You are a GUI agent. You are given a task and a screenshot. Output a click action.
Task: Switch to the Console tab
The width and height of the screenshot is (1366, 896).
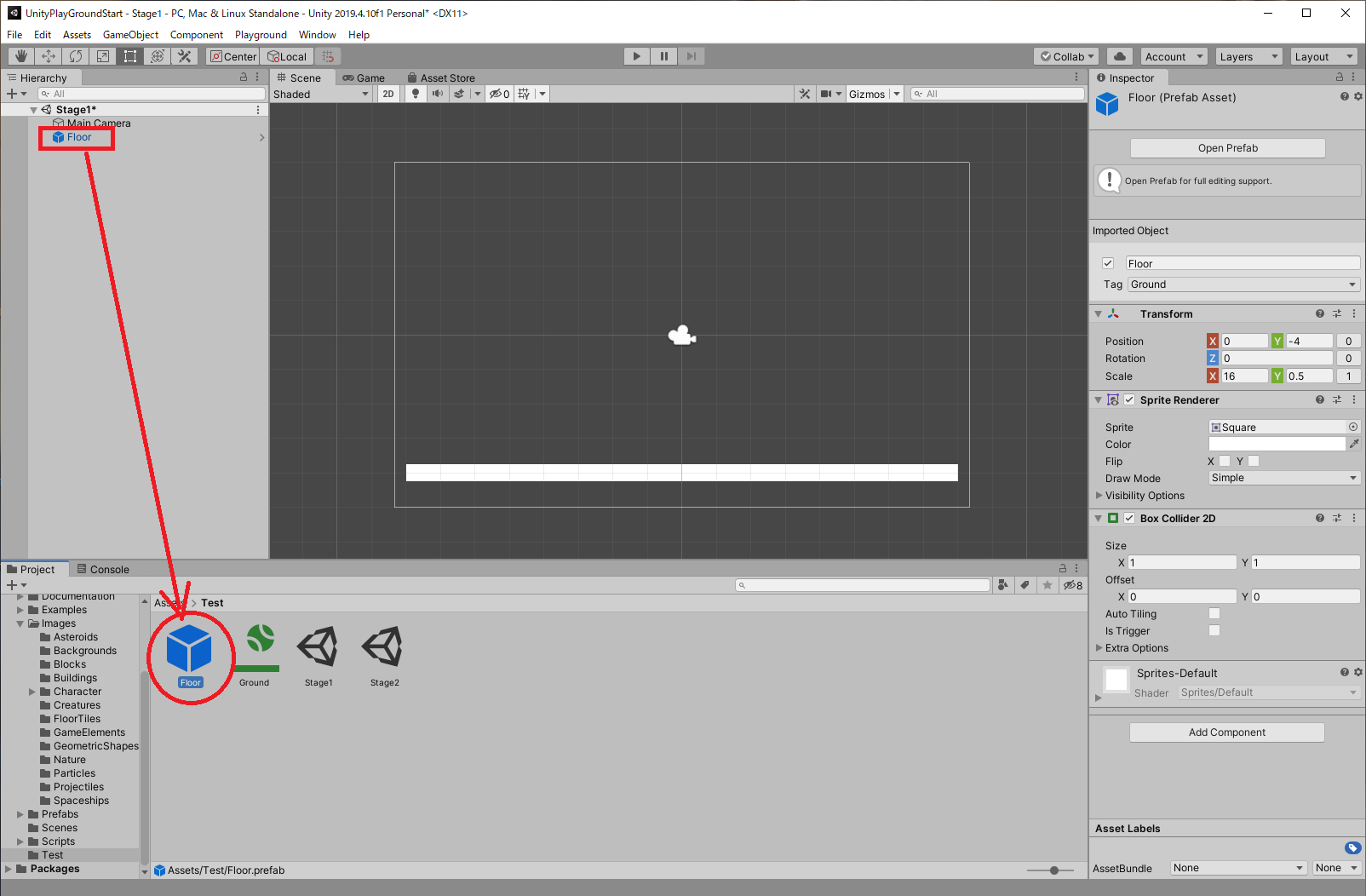coord(103,569)
